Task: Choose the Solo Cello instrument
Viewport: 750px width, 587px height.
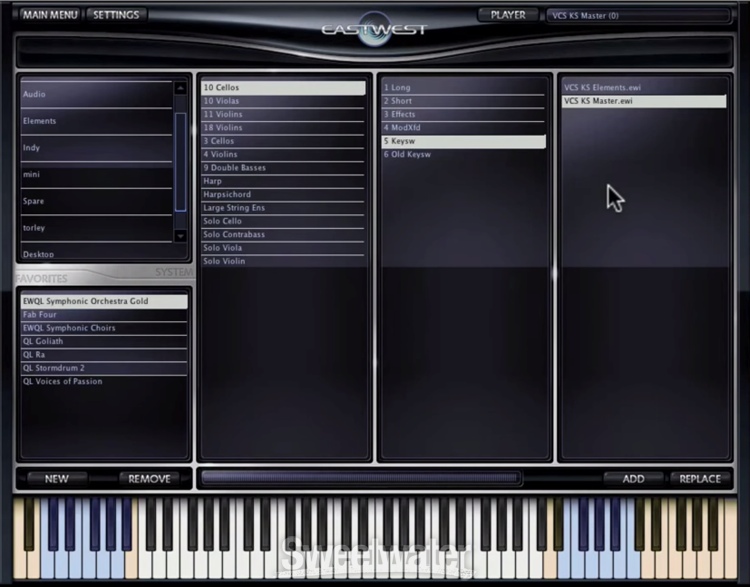Action: click(x=283, y=222)
